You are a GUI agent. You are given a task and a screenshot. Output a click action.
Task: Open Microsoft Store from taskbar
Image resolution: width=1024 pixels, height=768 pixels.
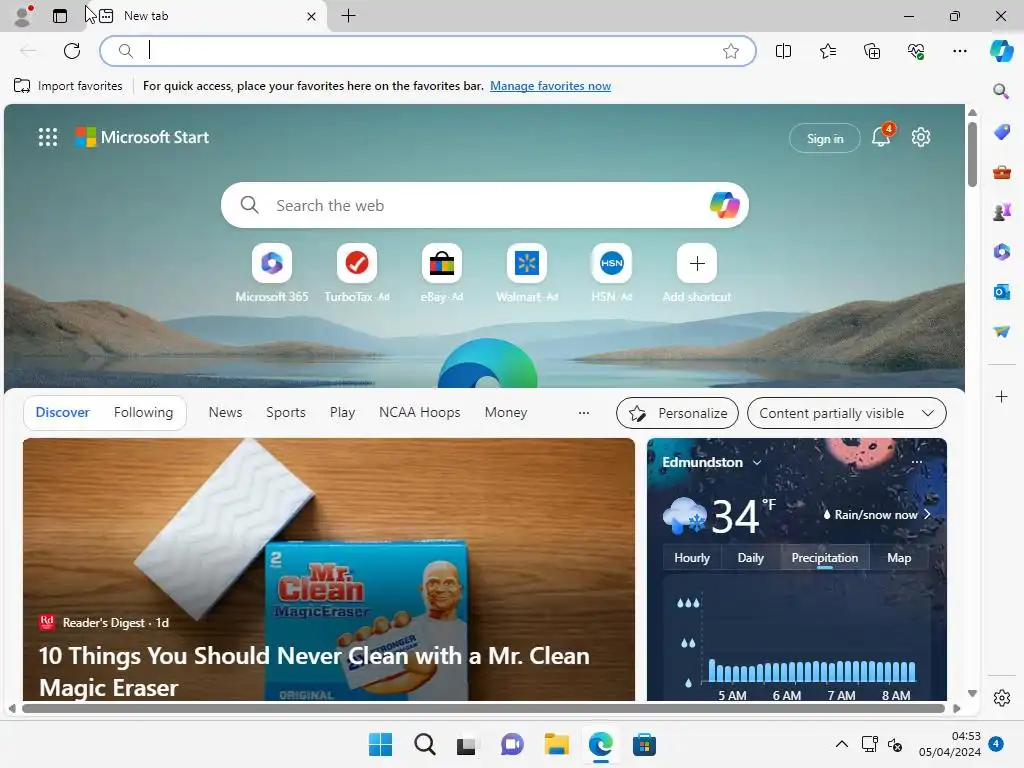click(x=644, y=744)
